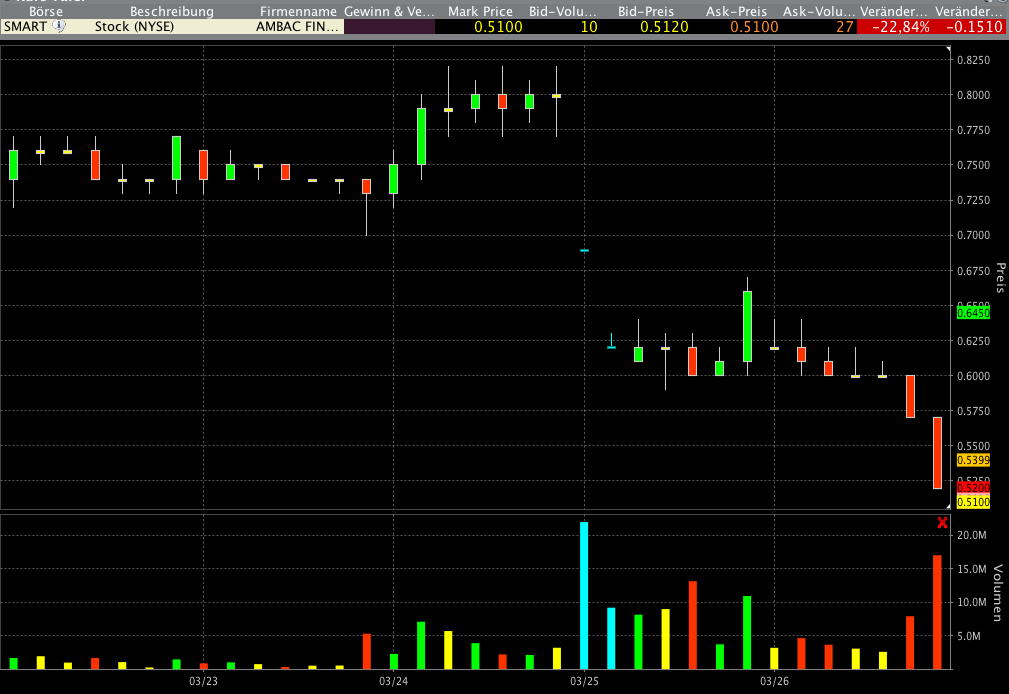
Task: Click the Bid-Preis column header
Action: point(645,12)
